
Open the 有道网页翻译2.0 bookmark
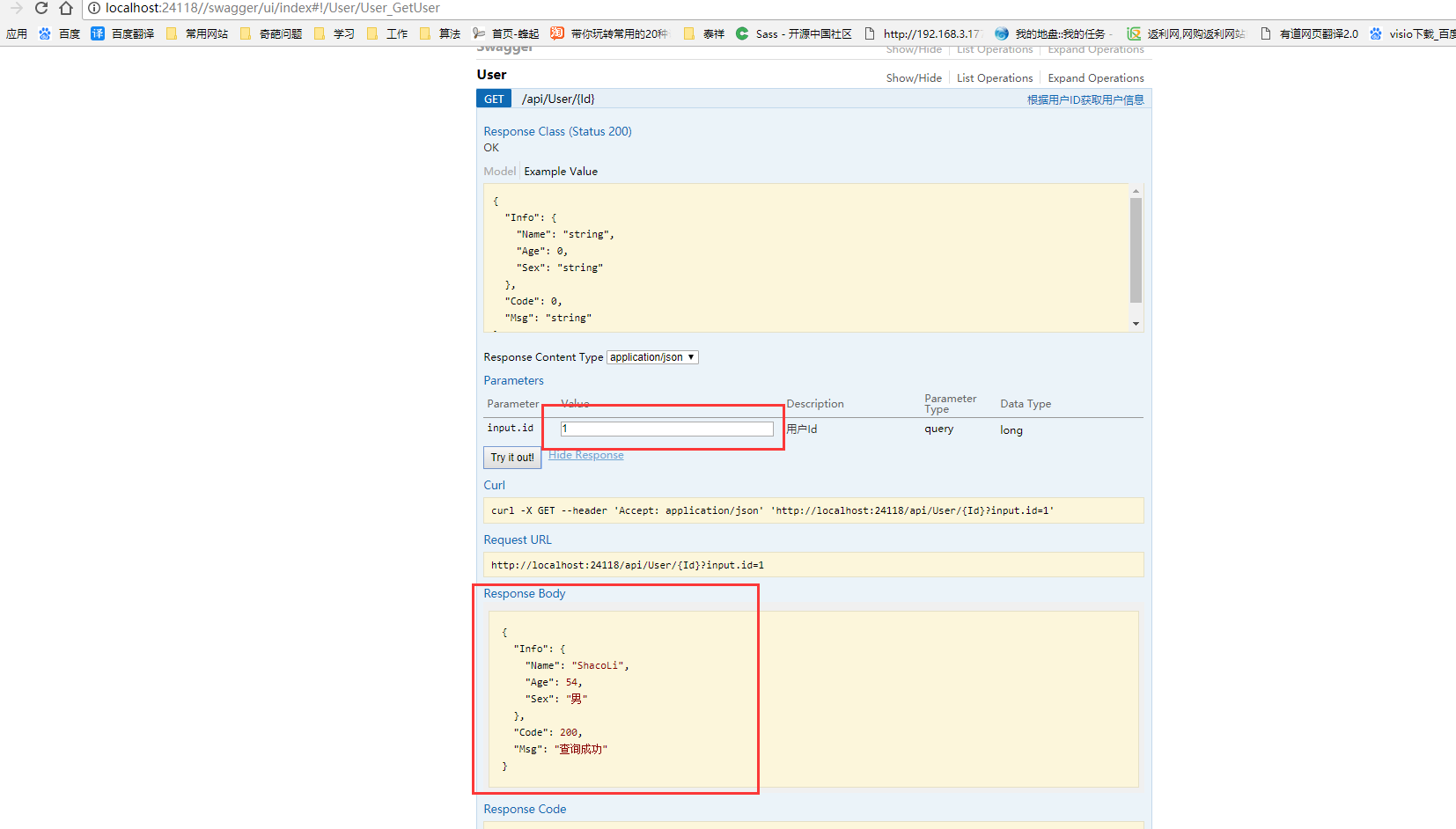[x=1309, y=33]
